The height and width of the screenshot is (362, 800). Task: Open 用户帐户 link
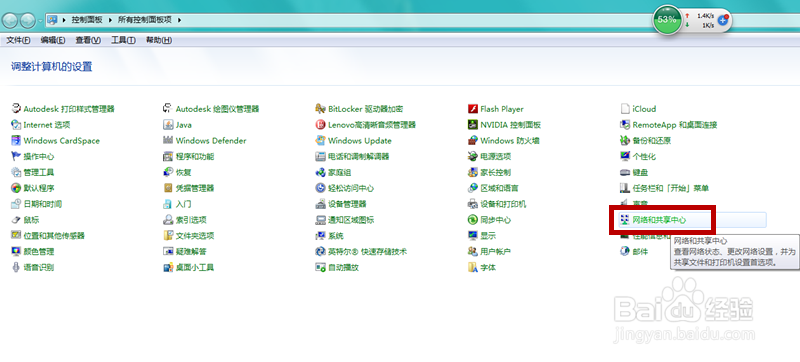tap(495, 251)
